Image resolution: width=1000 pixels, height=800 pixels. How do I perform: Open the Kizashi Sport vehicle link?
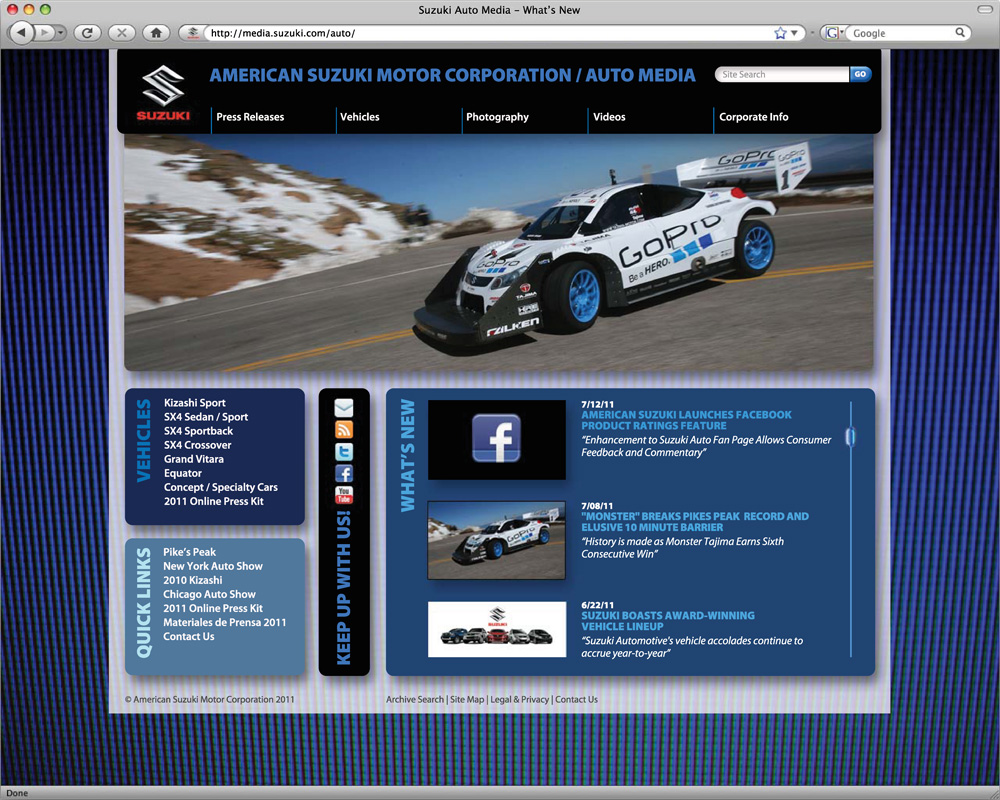click(195, 403)
